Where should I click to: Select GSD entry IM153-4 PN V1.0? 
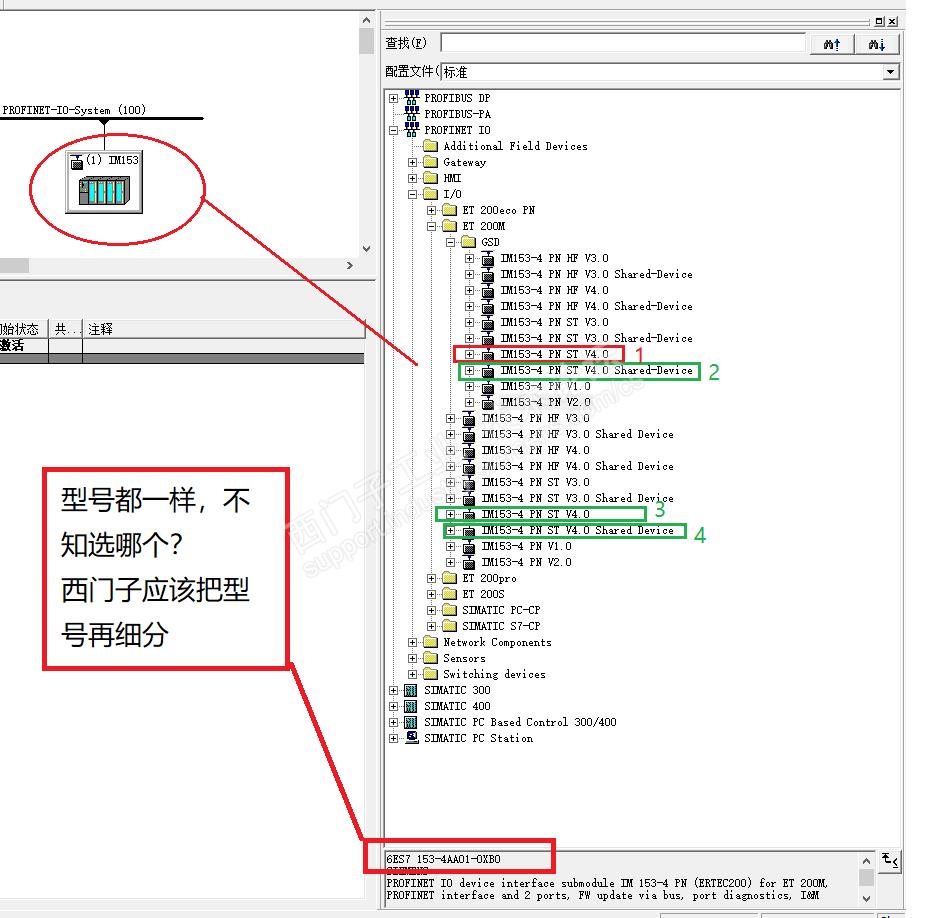tap(546, 386)
